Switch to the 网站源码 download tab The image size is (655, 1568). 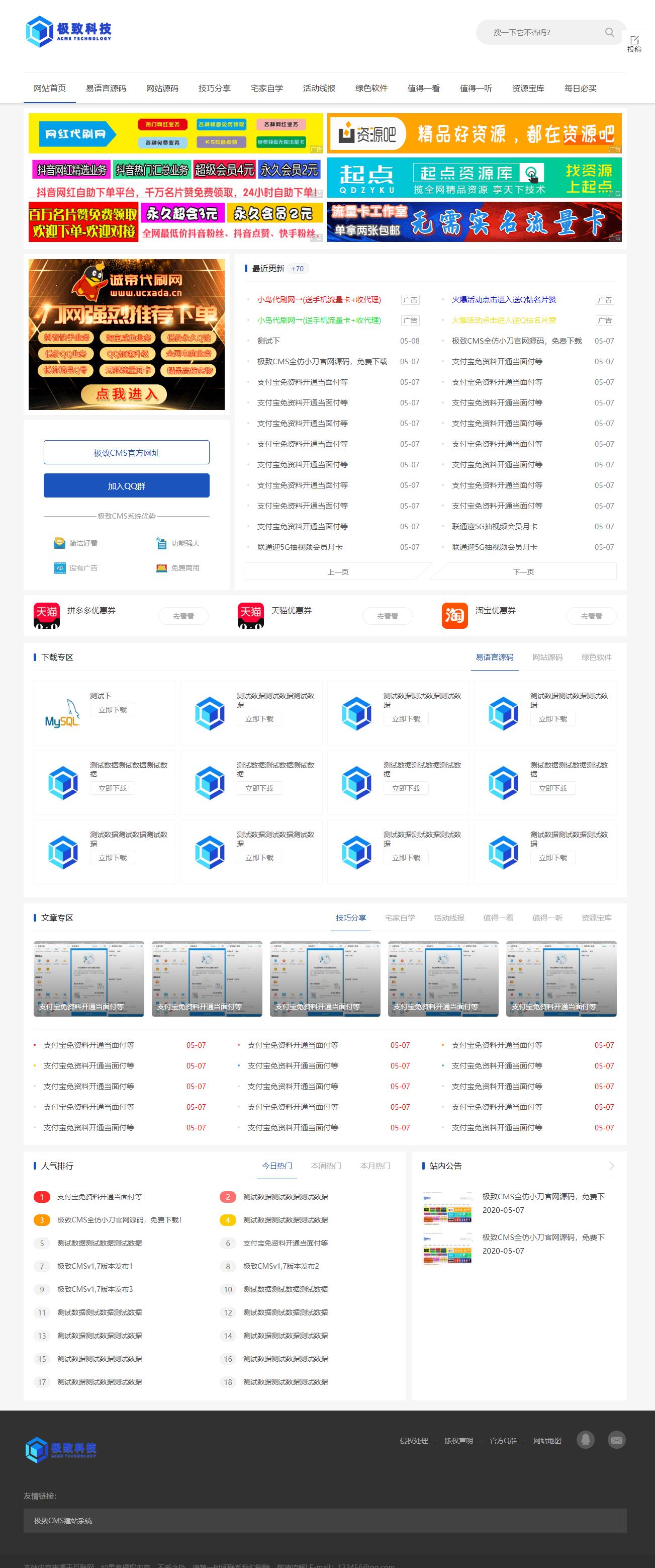[547, 657]
